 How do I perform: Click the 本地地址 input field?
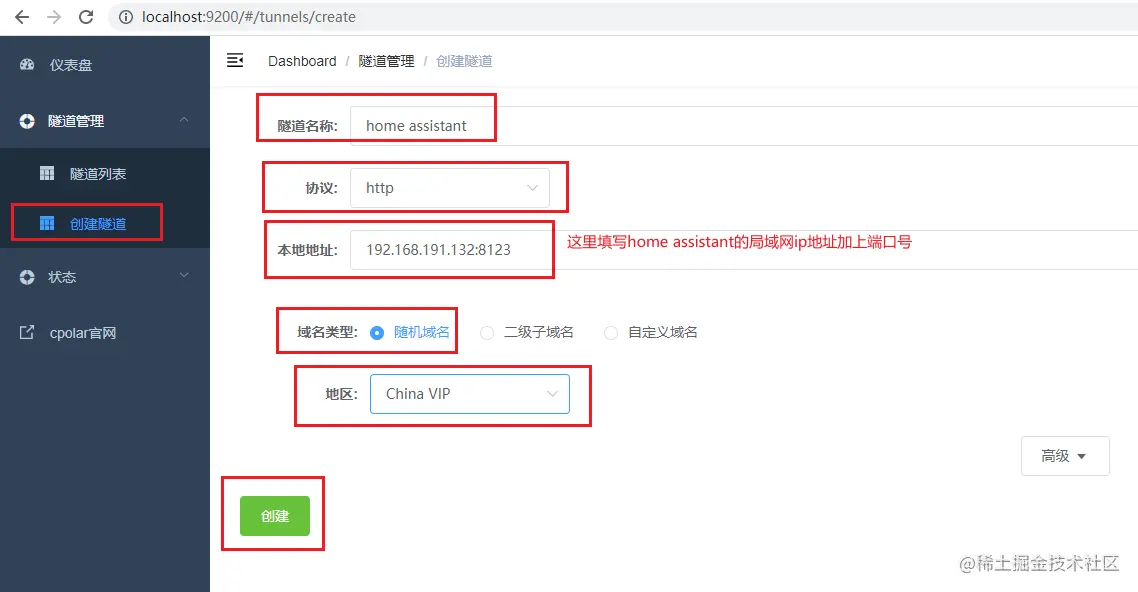(744, 250)
